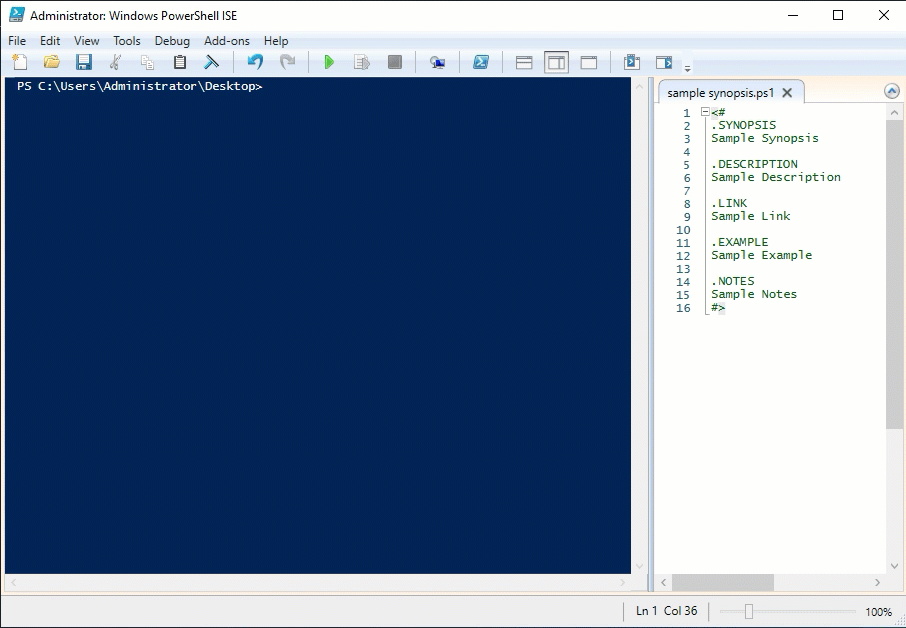
Task: Open the Edit menu
Action: [x=50, y=40]
